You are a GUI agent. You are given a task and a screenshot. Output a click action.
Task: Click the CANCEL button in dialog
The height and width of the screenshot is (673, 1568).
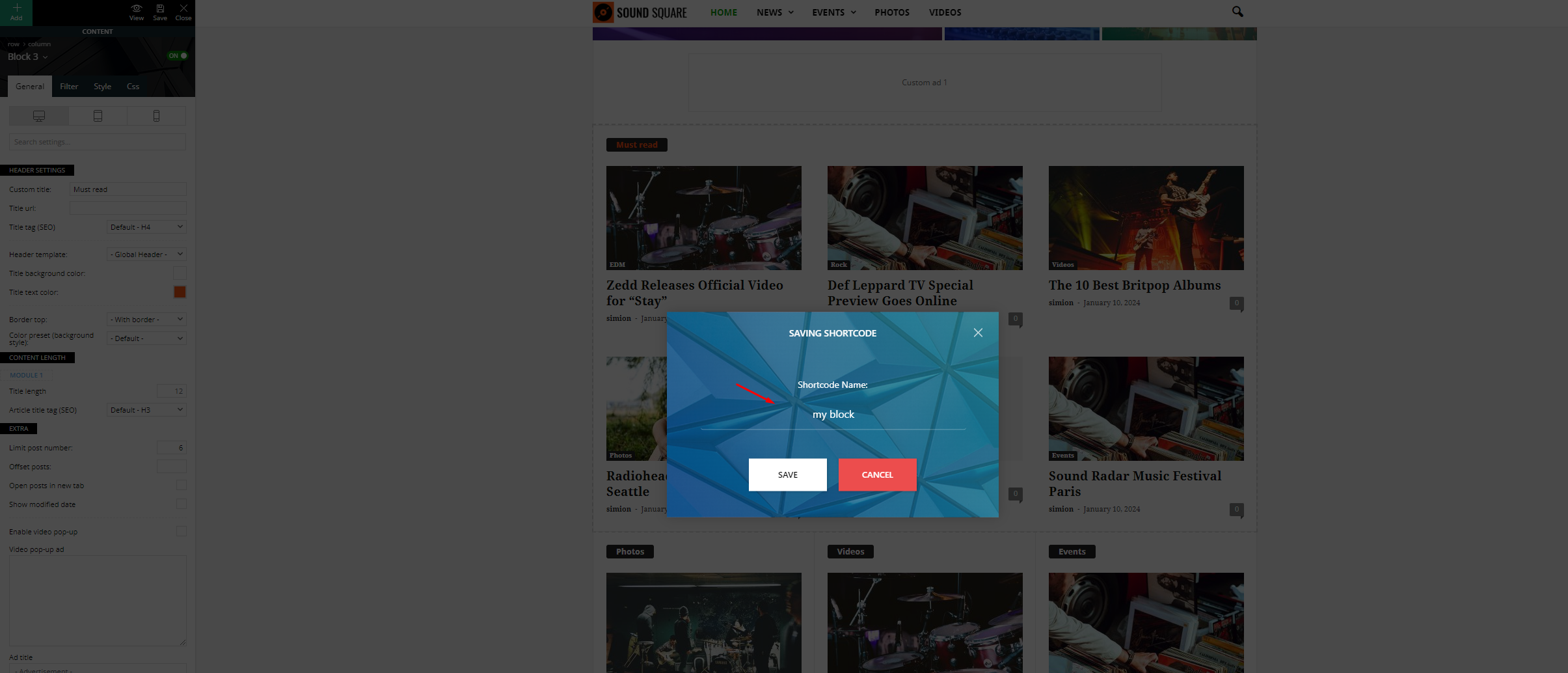point(877,474)
